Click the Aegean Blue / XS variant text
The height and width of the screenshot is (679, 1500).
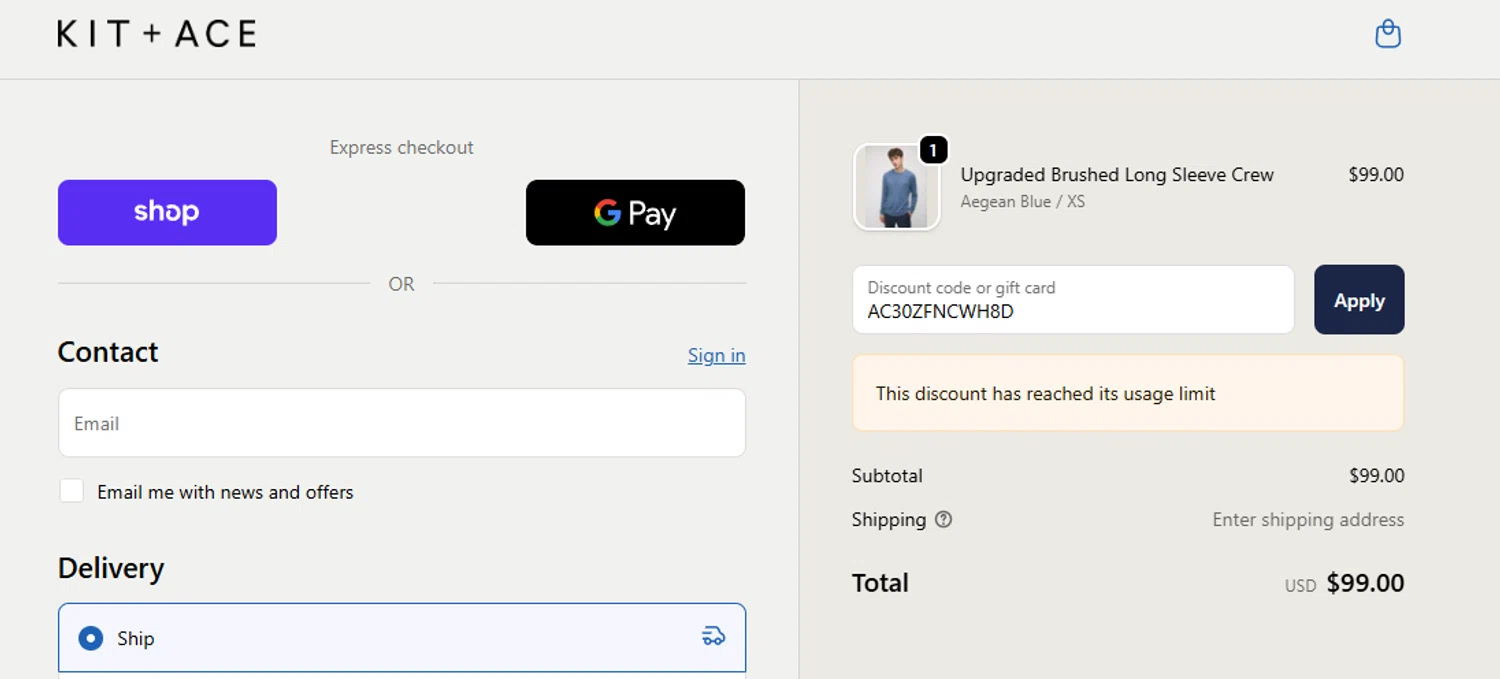click(x=1022, y=202)
